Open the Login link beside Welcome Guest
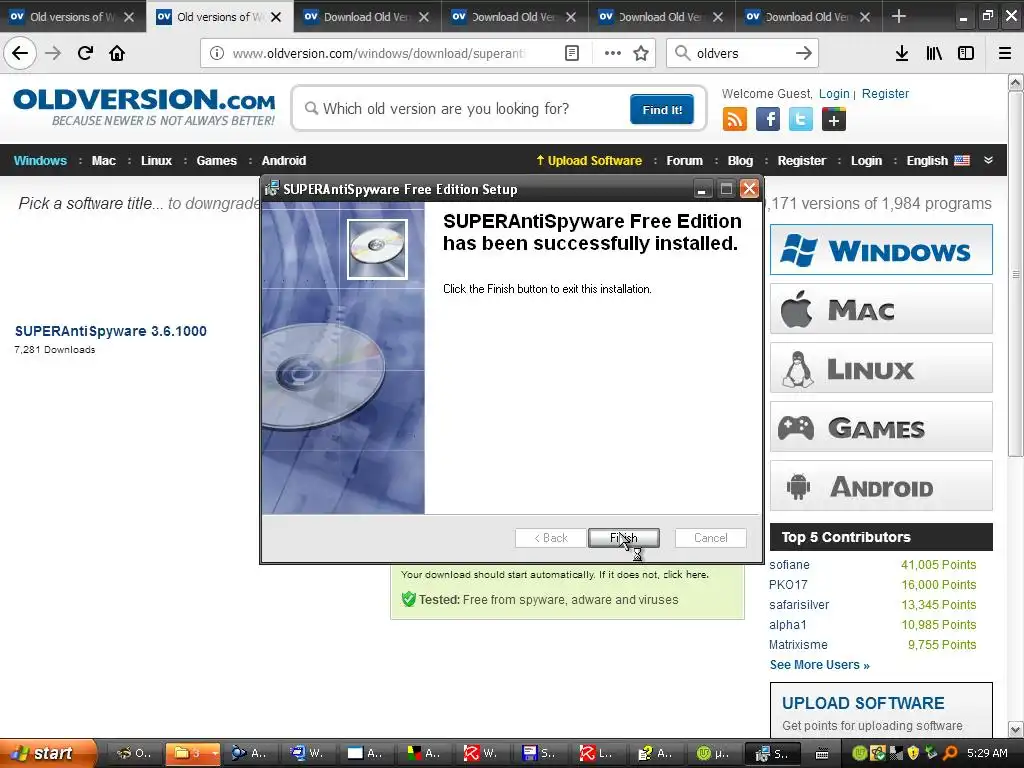This screenshot has width=1024, height=768. tap(834, 93)
